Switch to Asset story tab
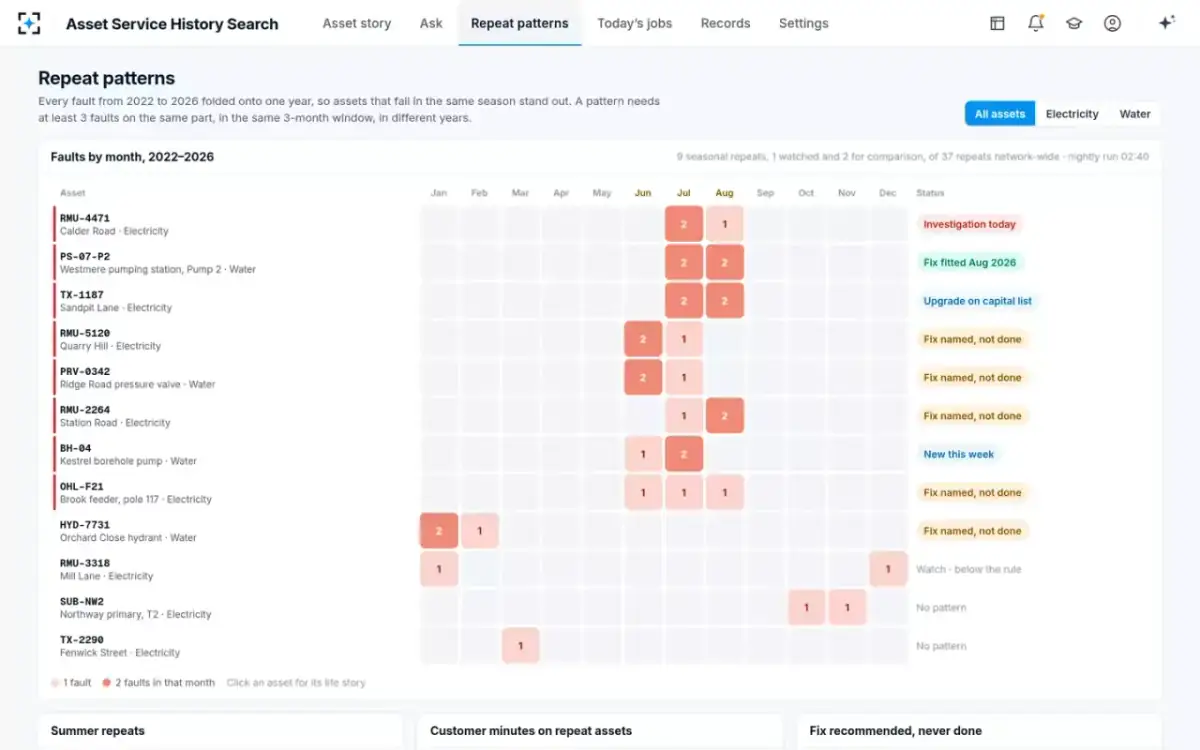Viewport: 1200px width, 750px height. [357, 23]
